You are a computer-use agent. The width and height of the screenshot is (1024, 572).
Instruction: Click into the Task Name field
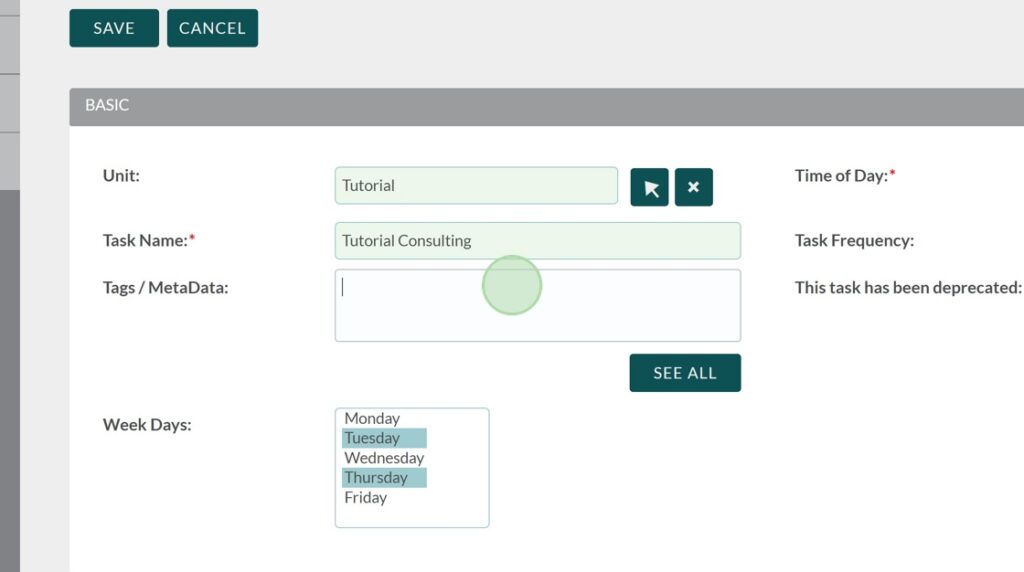537,241
